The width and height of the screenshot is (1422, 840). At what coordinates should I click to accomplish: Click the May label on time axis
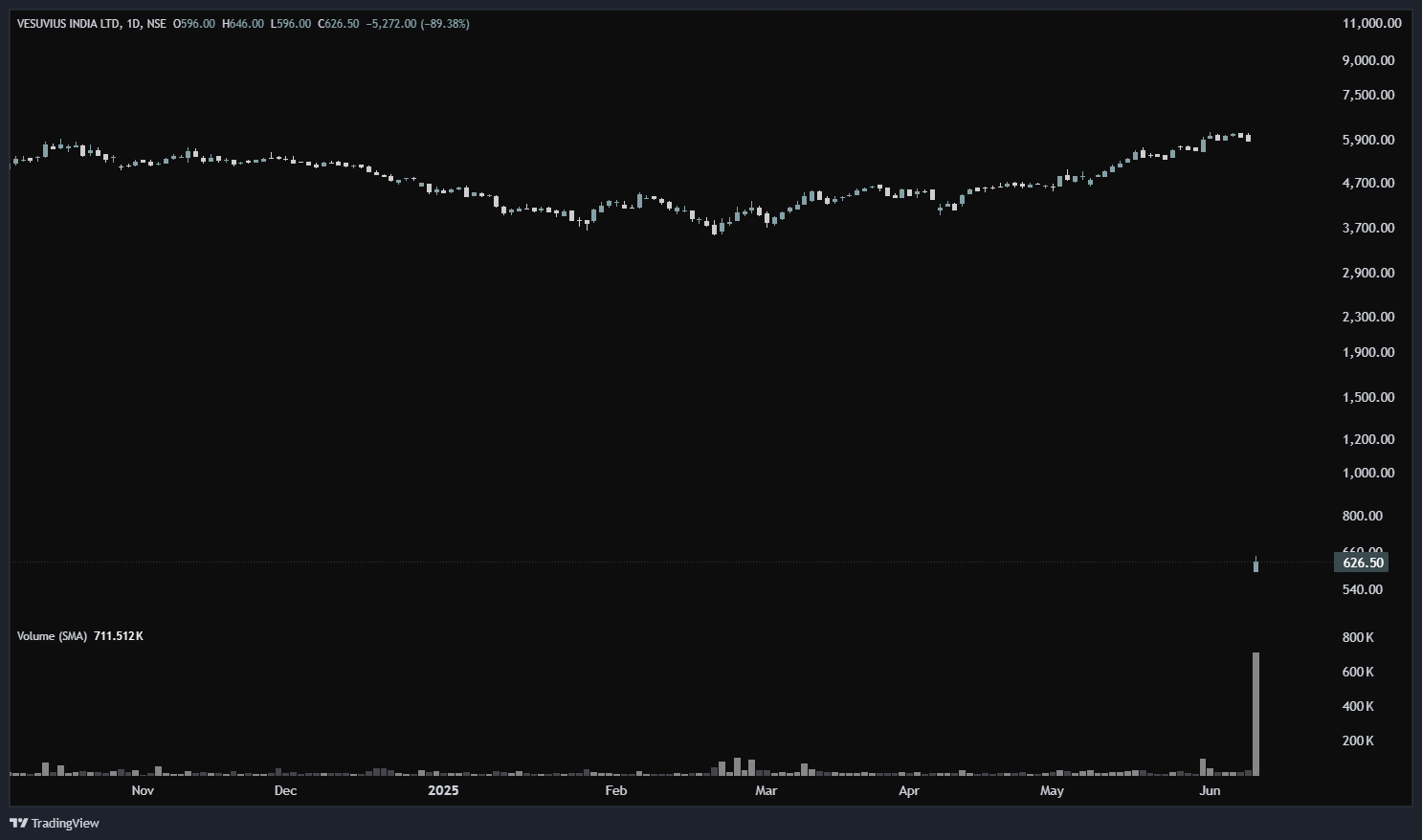point(1052,790)
